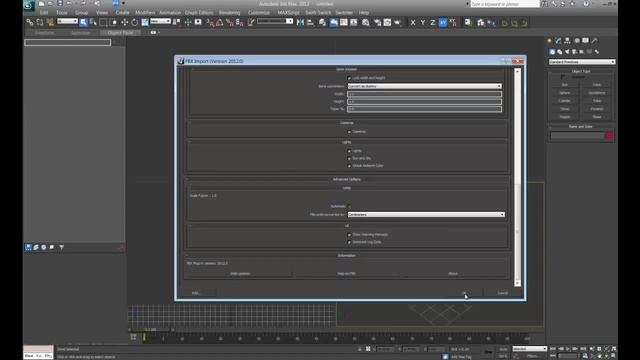Click the Web updates button

pos(240,273)
